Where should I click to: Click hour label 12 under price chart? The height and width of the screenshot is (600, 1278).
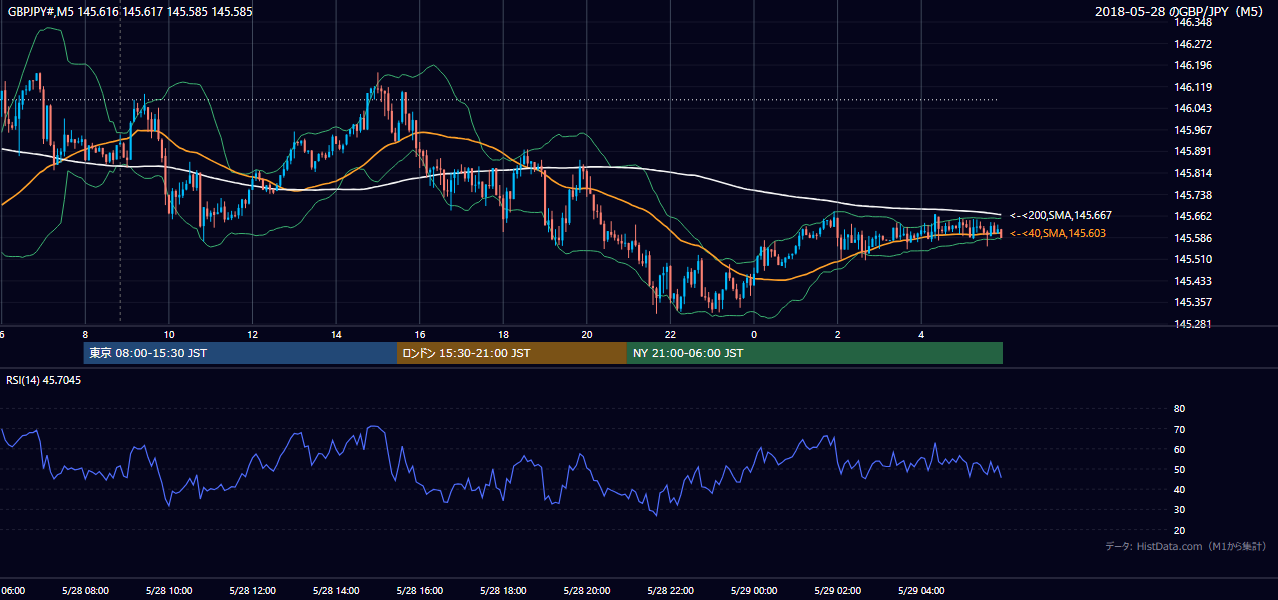tap(253, 335)
